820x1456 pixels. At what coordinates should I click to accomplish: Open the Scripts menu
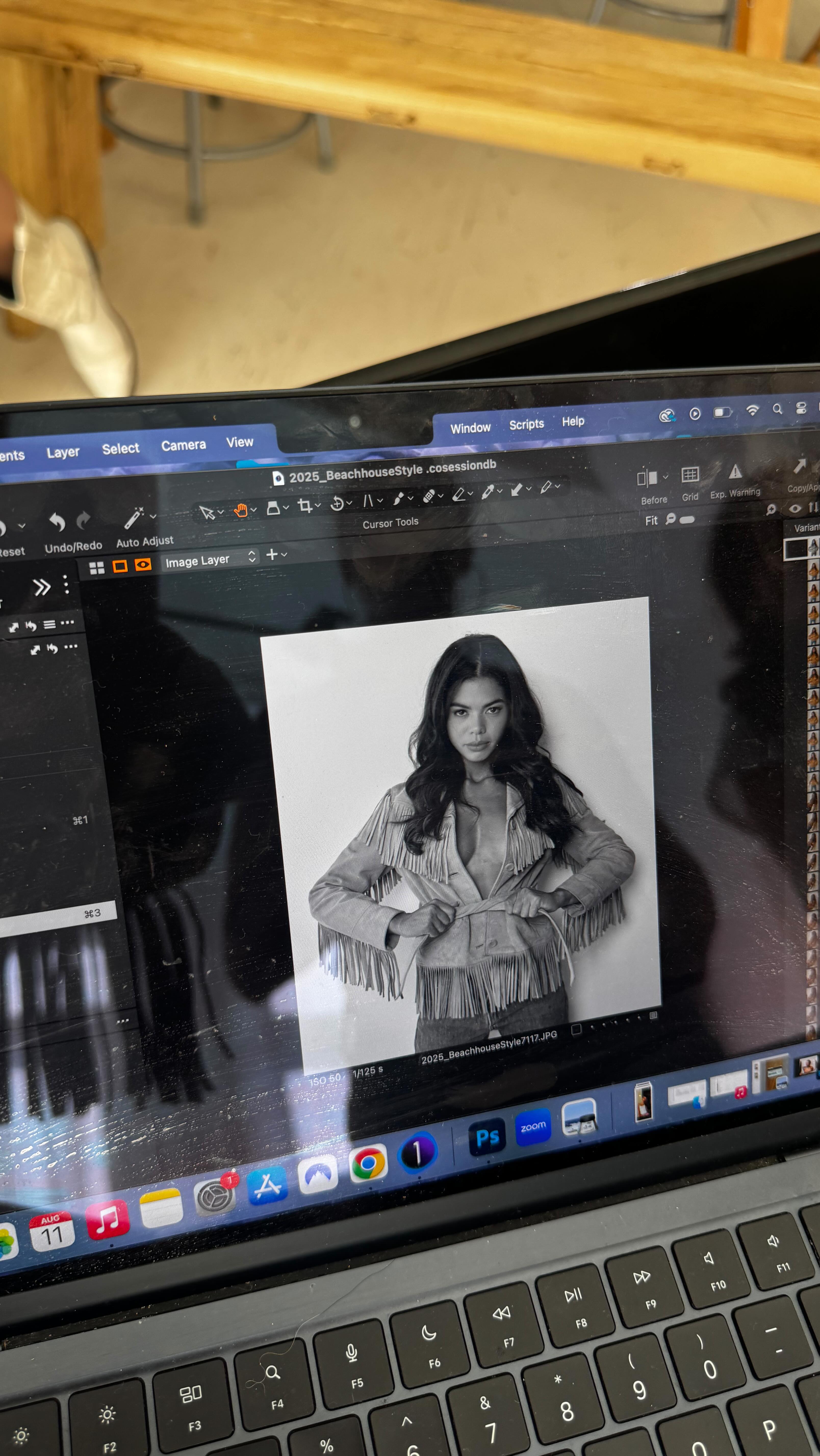[x=527, y=424]
